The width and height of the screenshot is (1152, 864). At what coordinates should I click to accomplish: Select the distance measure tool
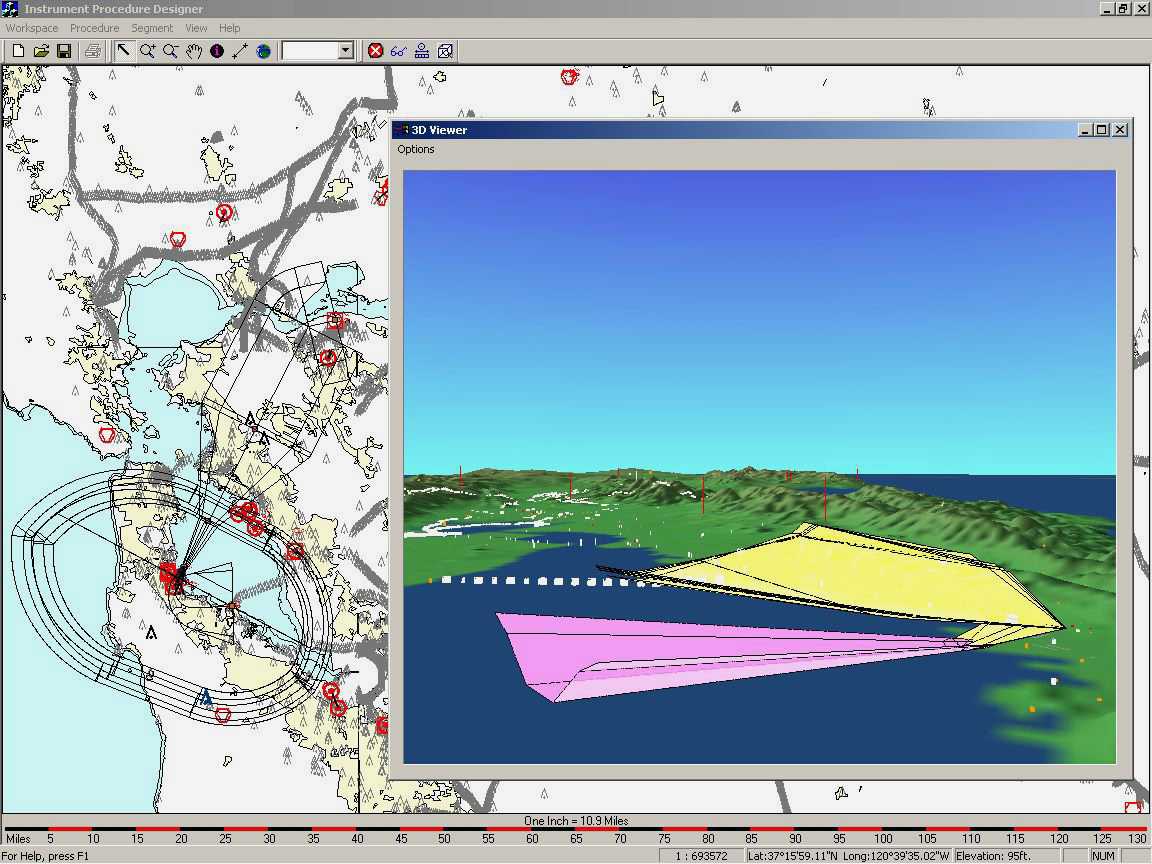pyautogui.click(x=240, y=50)
